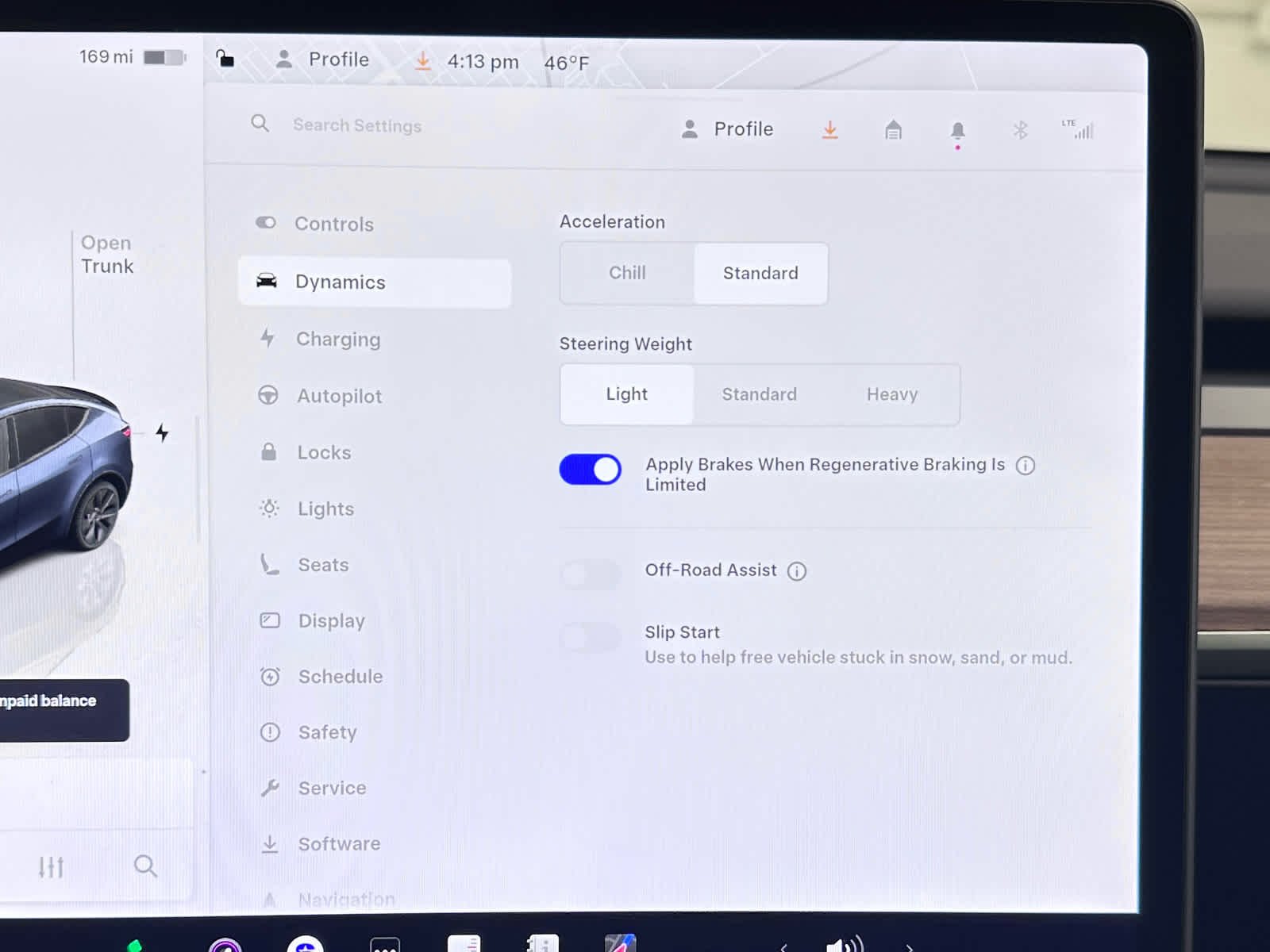The height and width of the screenshot is (952, 1270).
Task: Tap the LTE signal strength icon
Action: coord(1079,129)
